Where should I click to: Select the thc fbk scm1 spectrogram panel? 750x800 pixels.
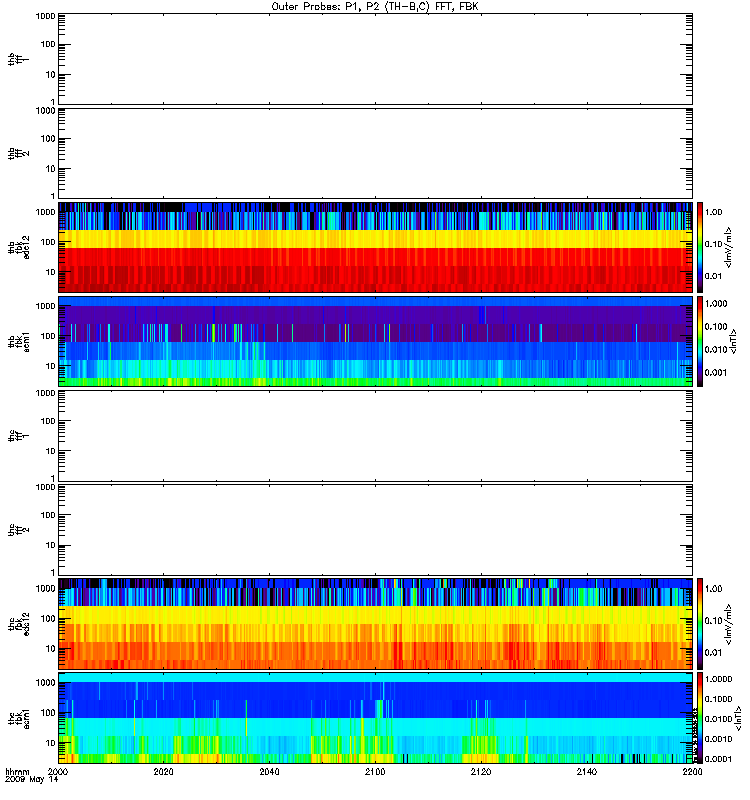376,718
